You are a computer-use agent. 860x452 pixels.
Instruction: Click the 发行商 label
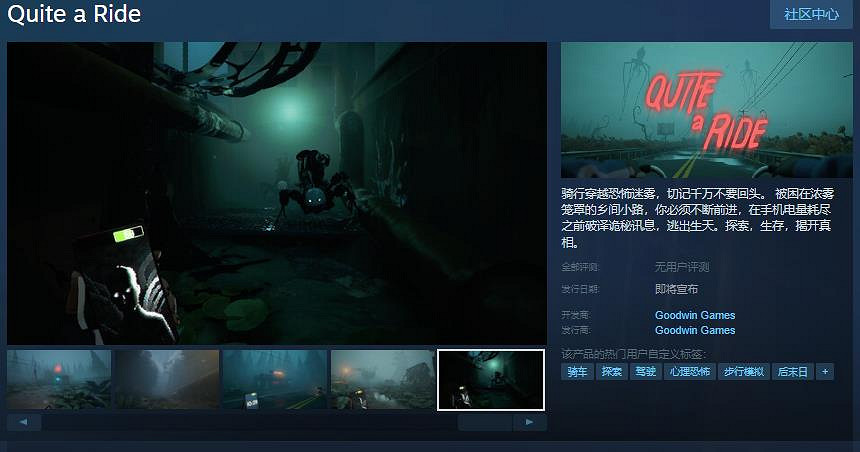pos(575,330)
